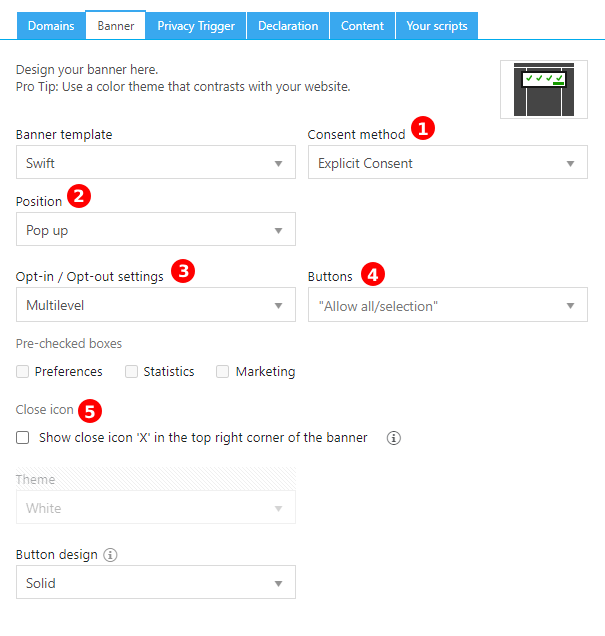
Task: Go to the Your scripts tab
Action: pos(436,26)
